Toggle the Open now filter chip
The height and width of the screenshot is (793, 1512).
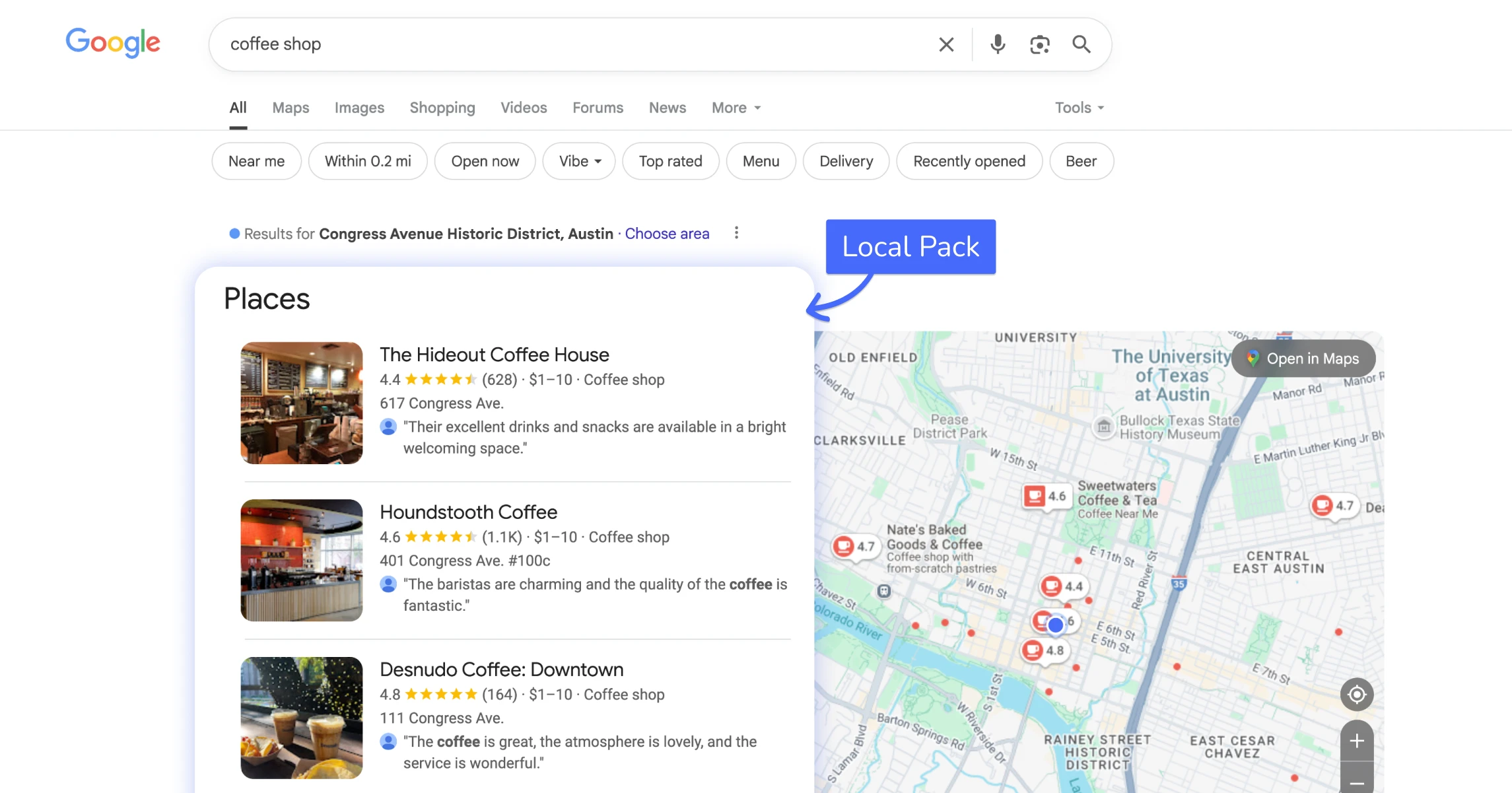pos(485,161)
